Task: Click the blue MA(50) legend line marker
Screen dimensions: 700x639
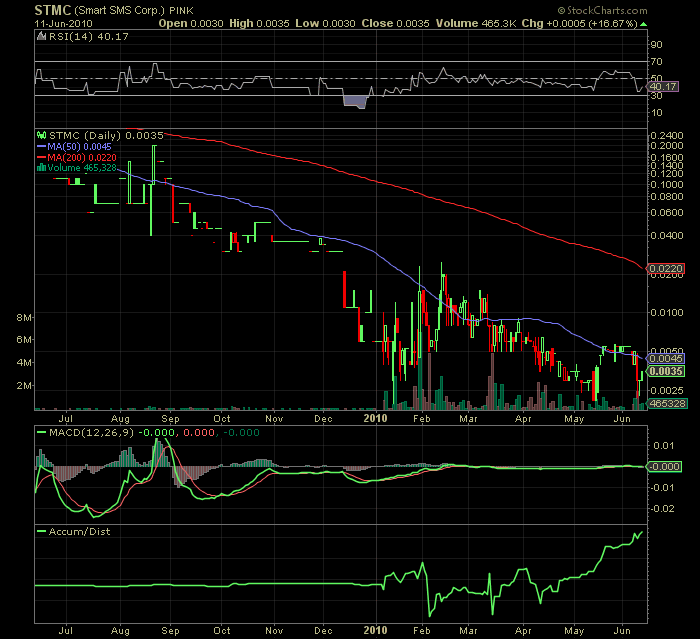Action: [x=41, y=145]
